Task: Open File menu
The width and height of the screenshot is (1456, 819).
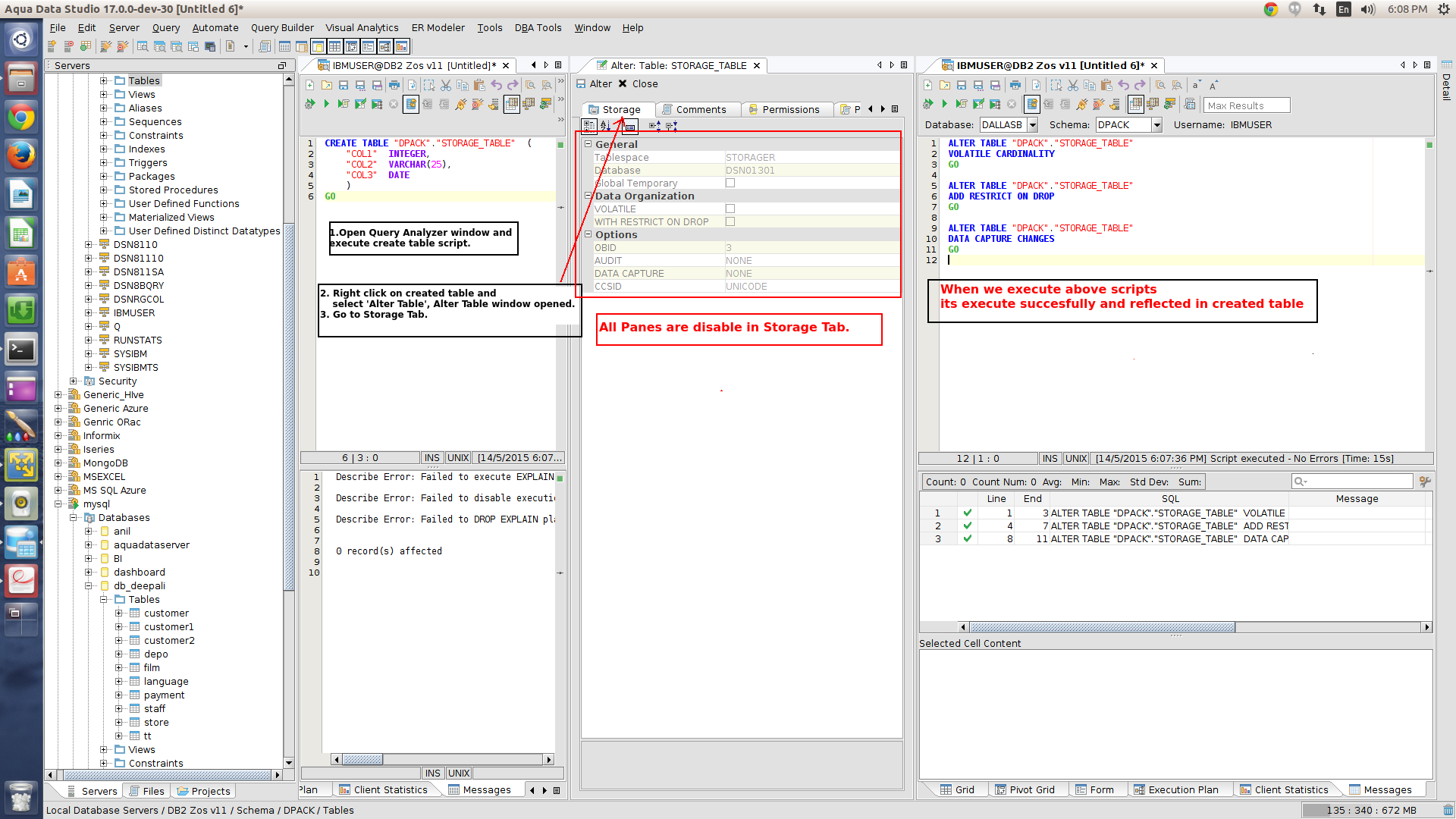Action: [x=58, y=27]
